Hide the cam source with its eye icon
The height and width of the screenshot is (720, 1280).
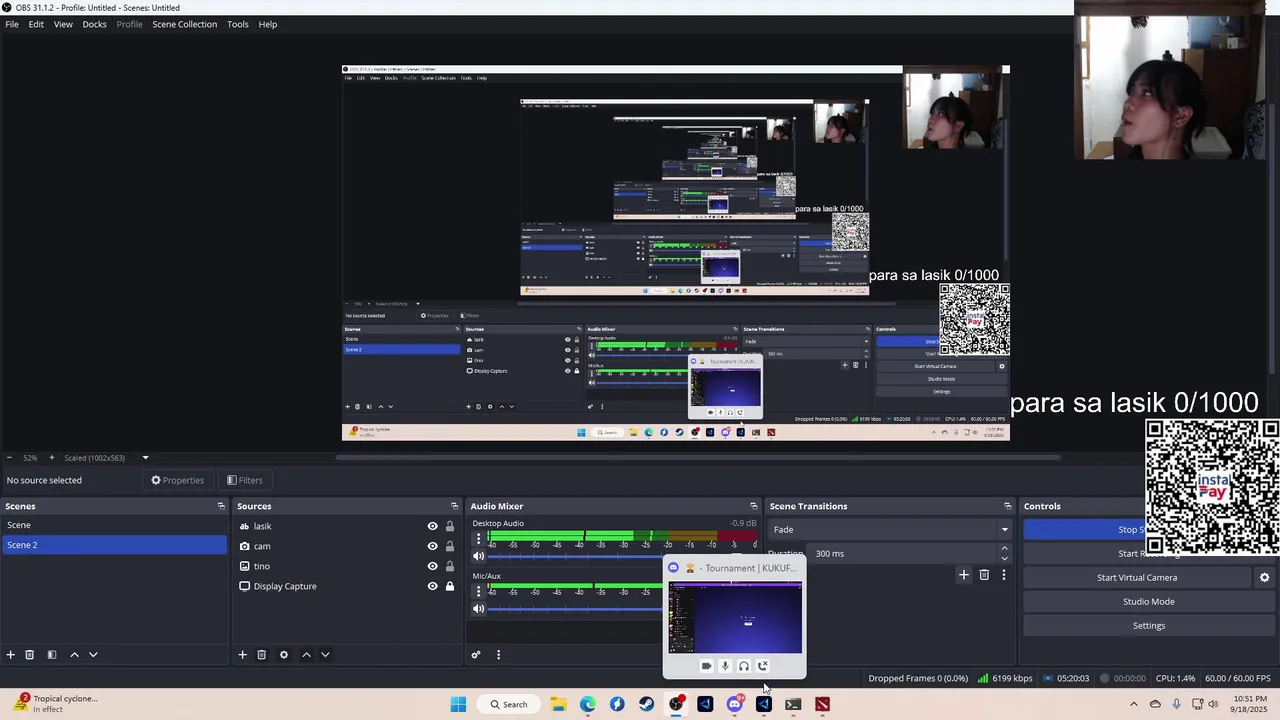[x=432, y=546]
